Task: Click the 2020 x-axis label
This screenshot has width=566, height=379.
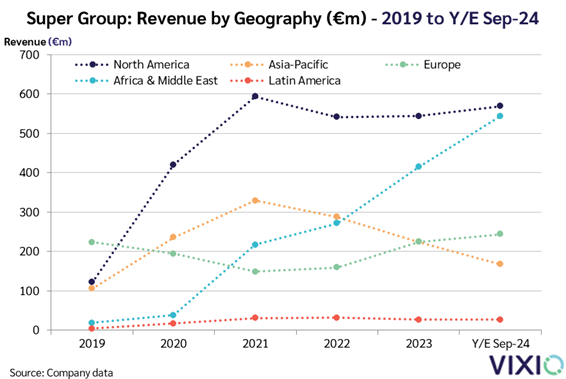Action: point(173,344)
